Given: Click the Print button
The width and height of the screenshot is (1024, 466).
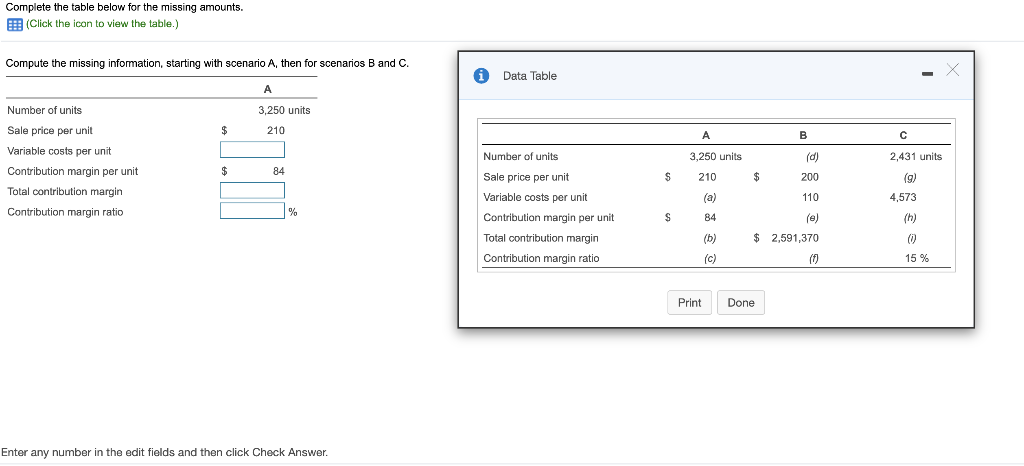Looking at the screenshot, I should pyautogui.click(x=689, y=303).
